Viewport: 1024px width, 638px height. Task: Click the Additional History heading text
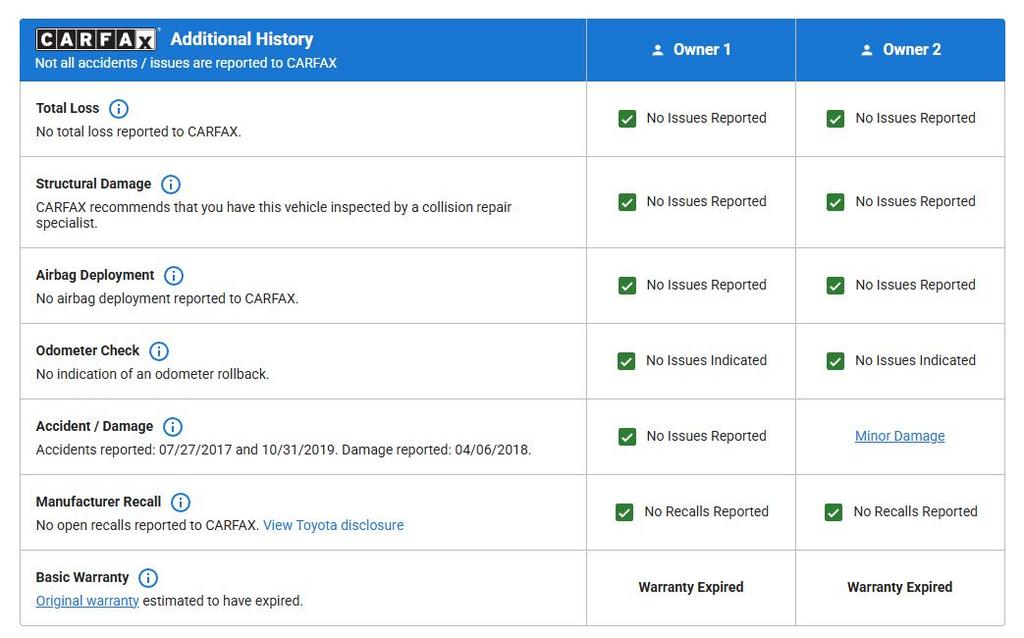point(241,39)
